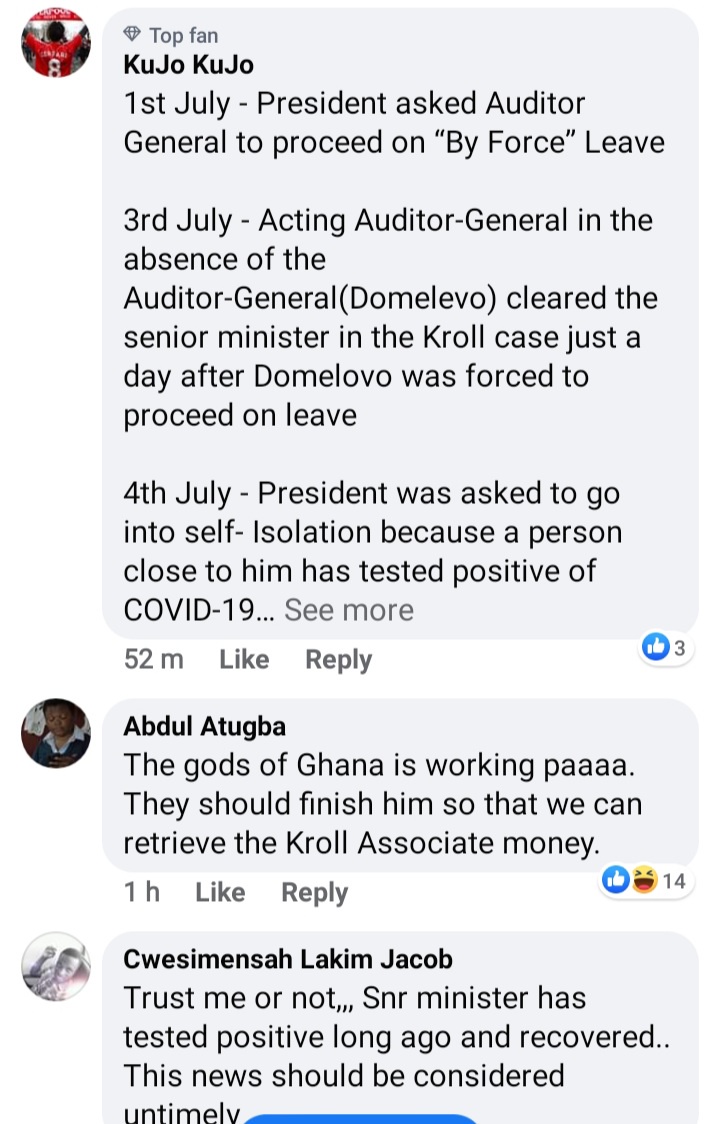Go to Cwesimensah Lakim Jacob's profile name
Viewport: 720px width, 1124px height.
click(288, 959)
